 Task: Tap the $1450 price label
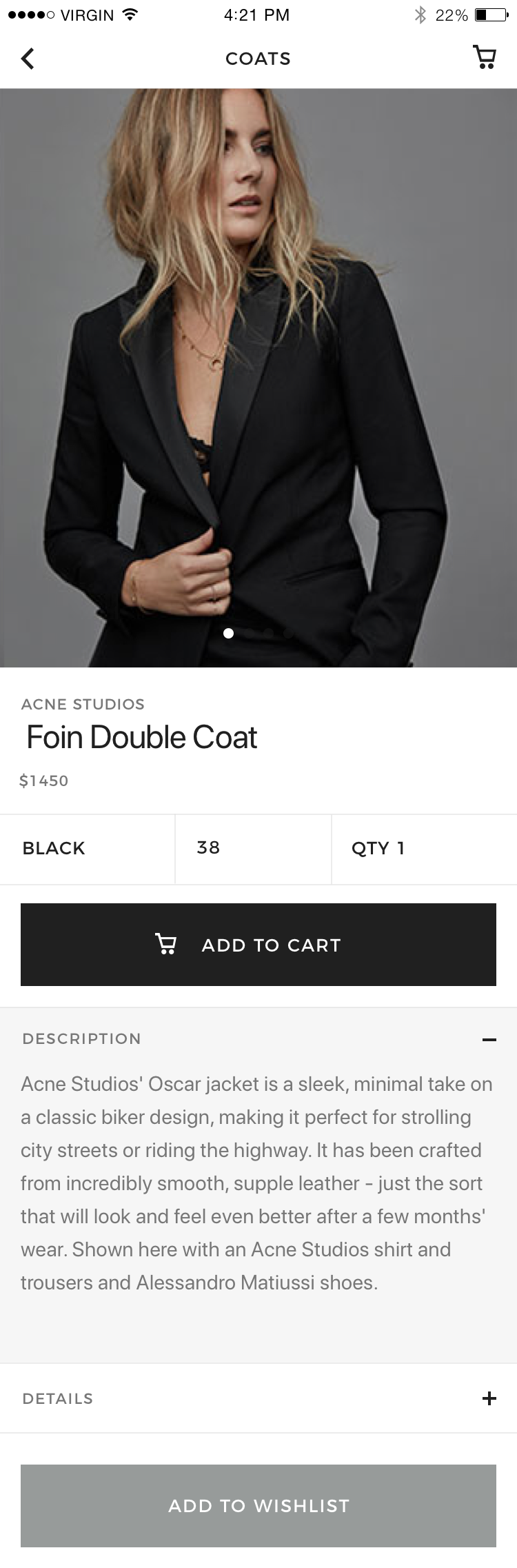click(x=44, y=781)
